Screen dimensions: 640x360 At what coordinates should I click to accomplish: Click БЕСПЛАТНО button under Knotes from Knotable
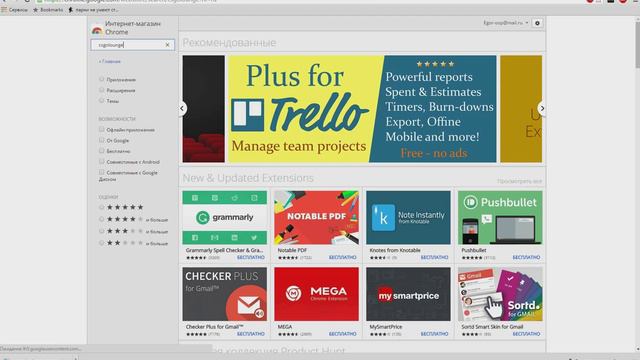click(434, 258)
